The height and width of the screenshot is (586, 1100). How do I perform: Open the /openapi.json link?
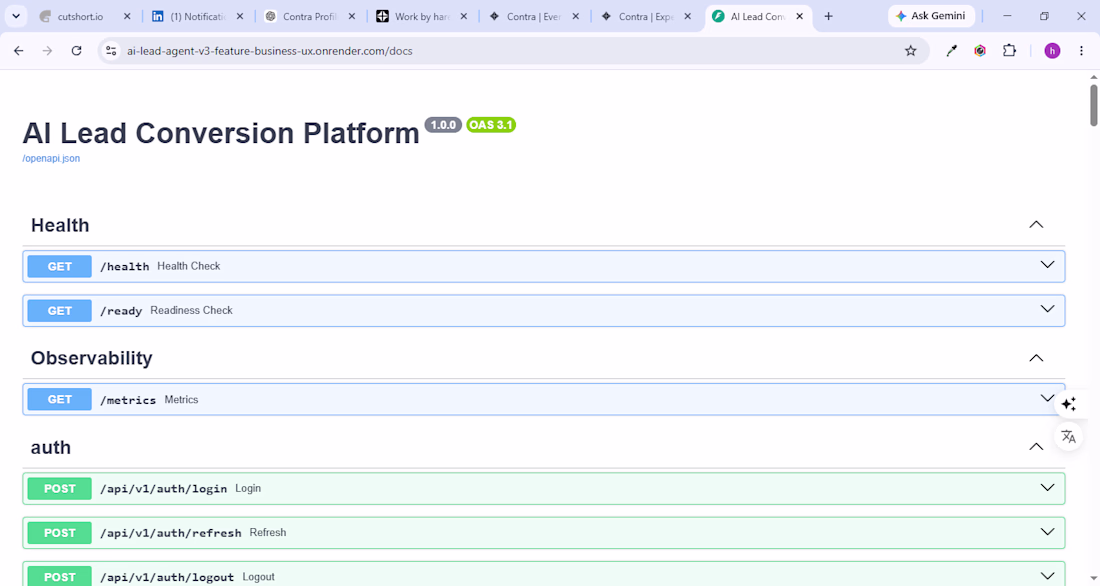pyautogui.click(x=51, y=159)
